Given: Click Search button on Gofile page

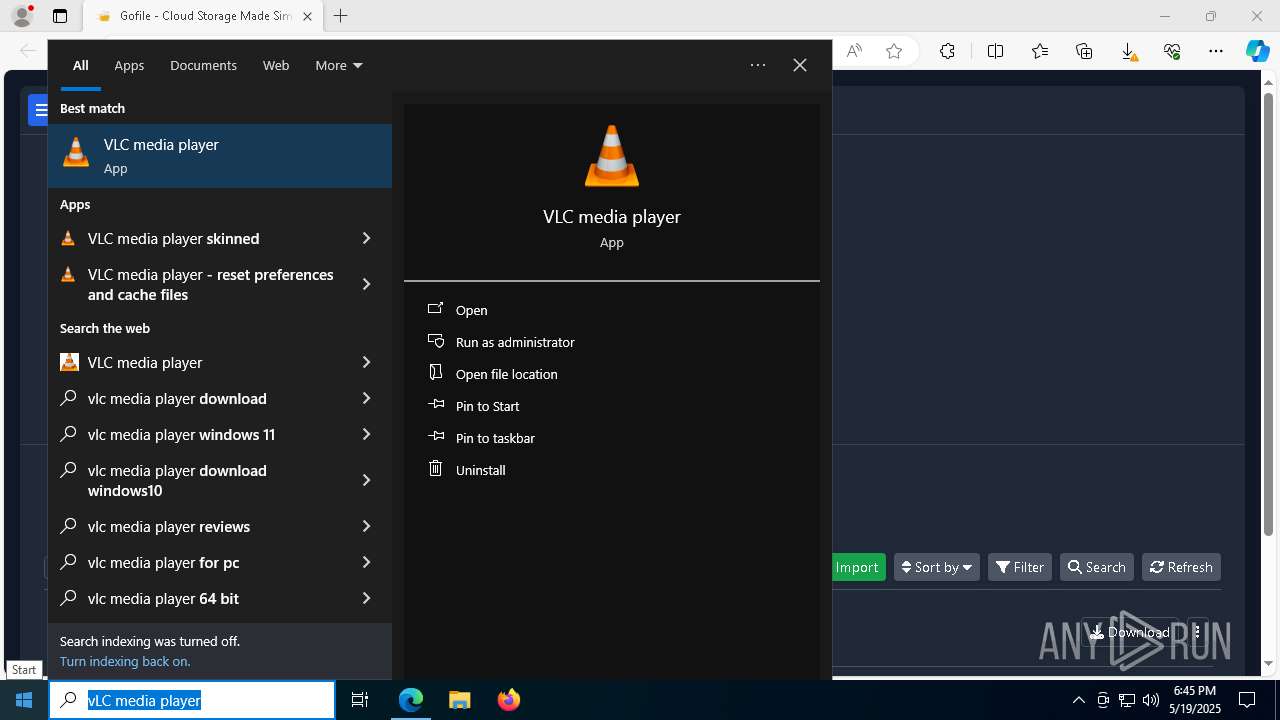Looking at the screenshot, I should coord(1097,567).
